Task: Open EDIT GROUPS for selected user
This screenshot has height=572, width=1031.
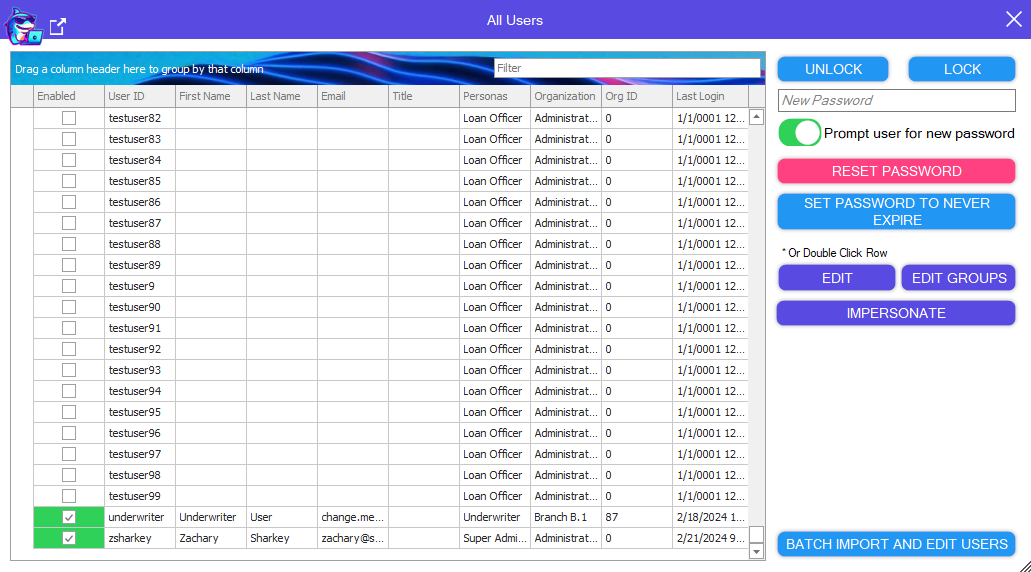Action: (x=958, y=278)
